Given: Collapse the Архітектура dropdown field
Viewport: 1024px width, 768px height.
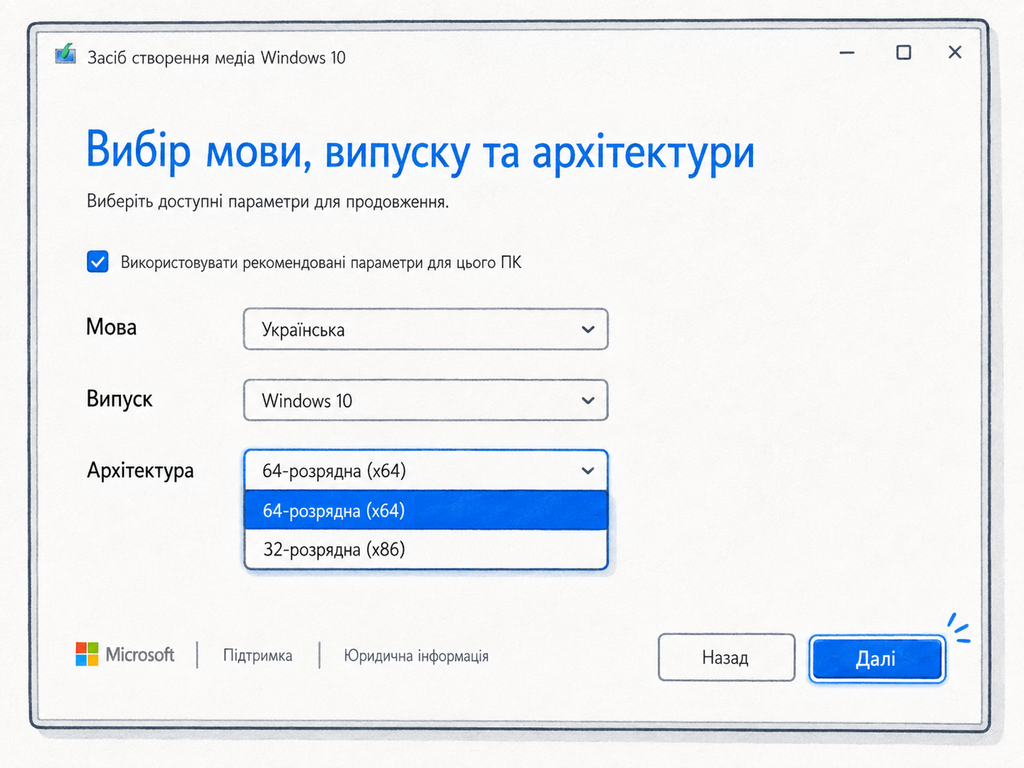Looking at the screenshot, I should pyautogui.click(x=426, y=470).
